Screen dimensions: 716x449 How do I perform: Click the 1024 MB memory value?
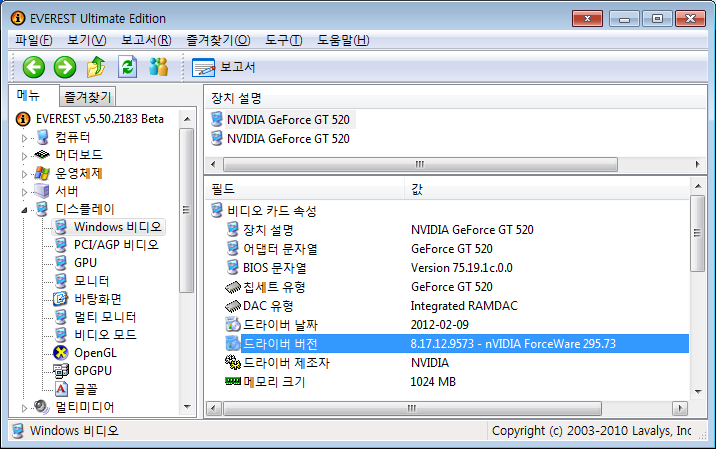pos(433,381)
